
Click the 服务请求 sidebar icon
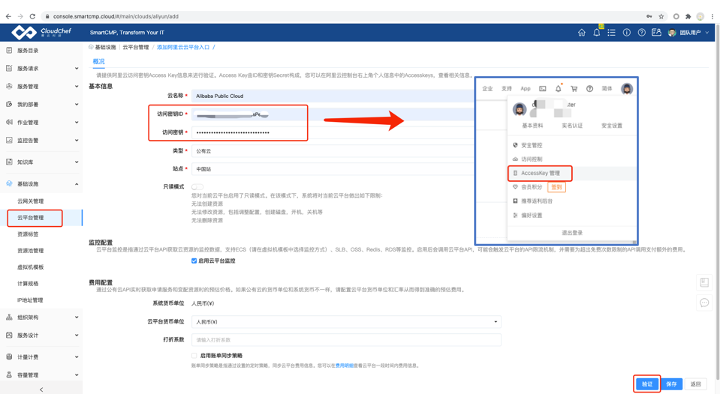coord(9,68)
